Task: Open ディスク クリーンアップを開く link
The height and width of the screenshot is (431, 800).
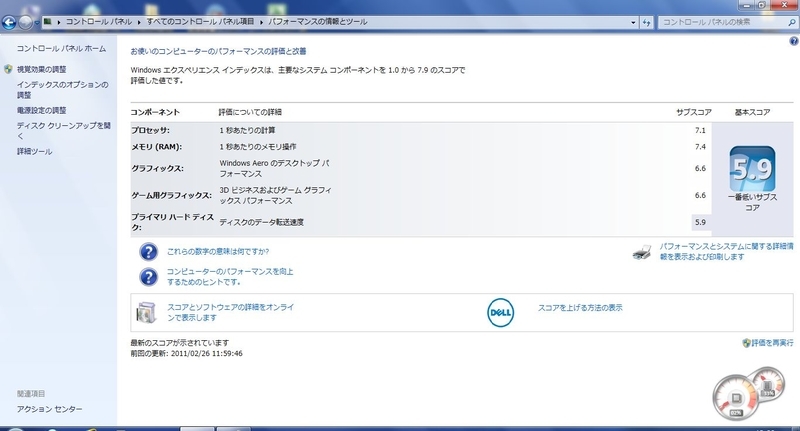Action: 64,131
